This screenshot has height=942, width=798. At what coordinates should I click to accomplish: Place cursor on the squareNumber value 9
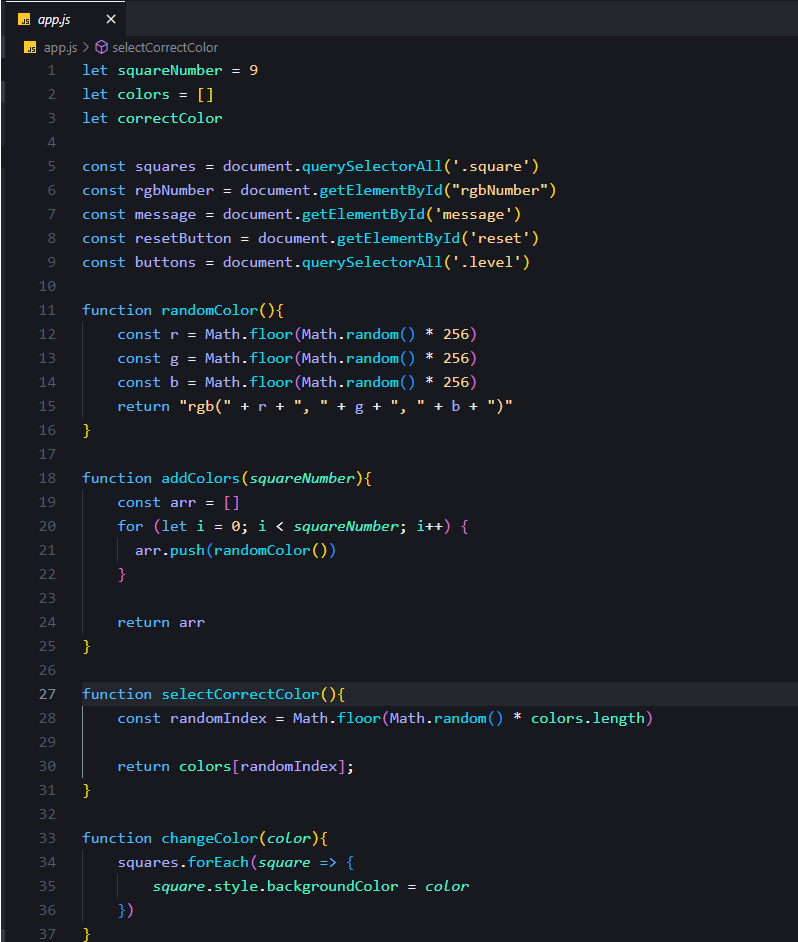click(x=254, y=70)
